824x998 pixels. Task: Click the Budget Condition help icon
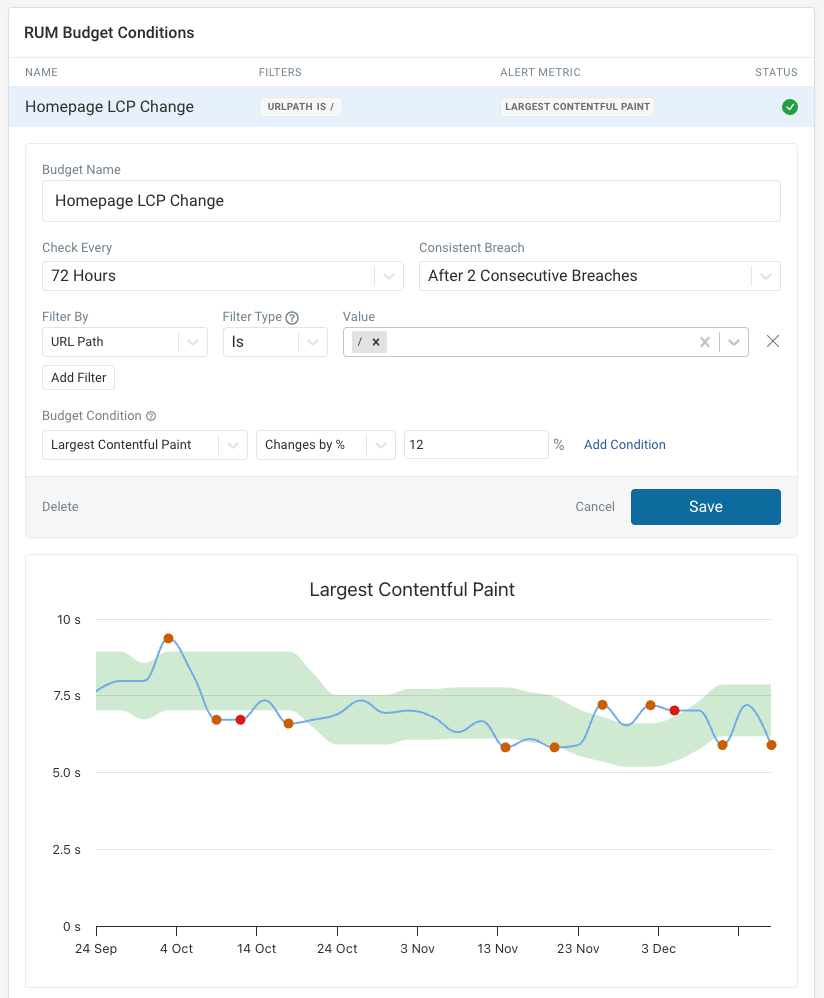coord(151,416)
